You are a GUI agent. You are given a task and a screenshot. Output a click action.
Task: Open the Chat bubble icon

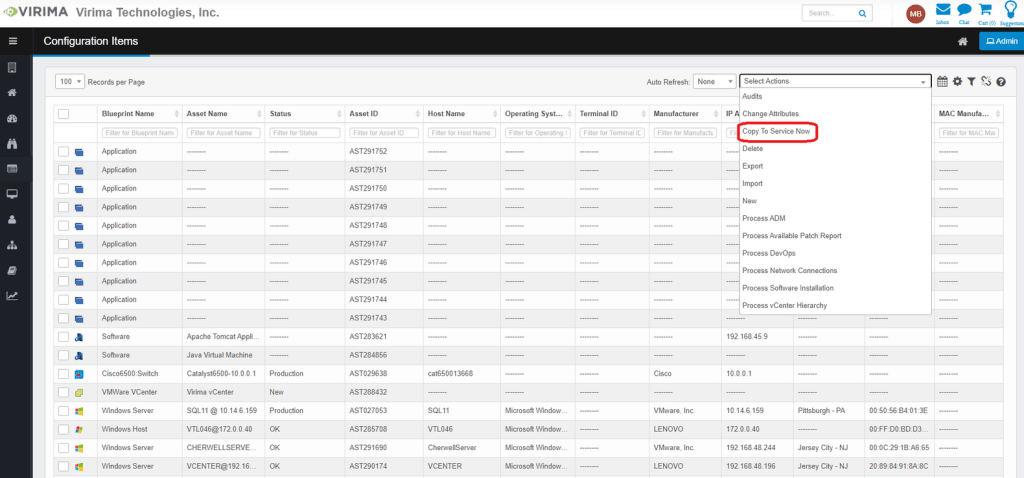[x=964, y=11]
